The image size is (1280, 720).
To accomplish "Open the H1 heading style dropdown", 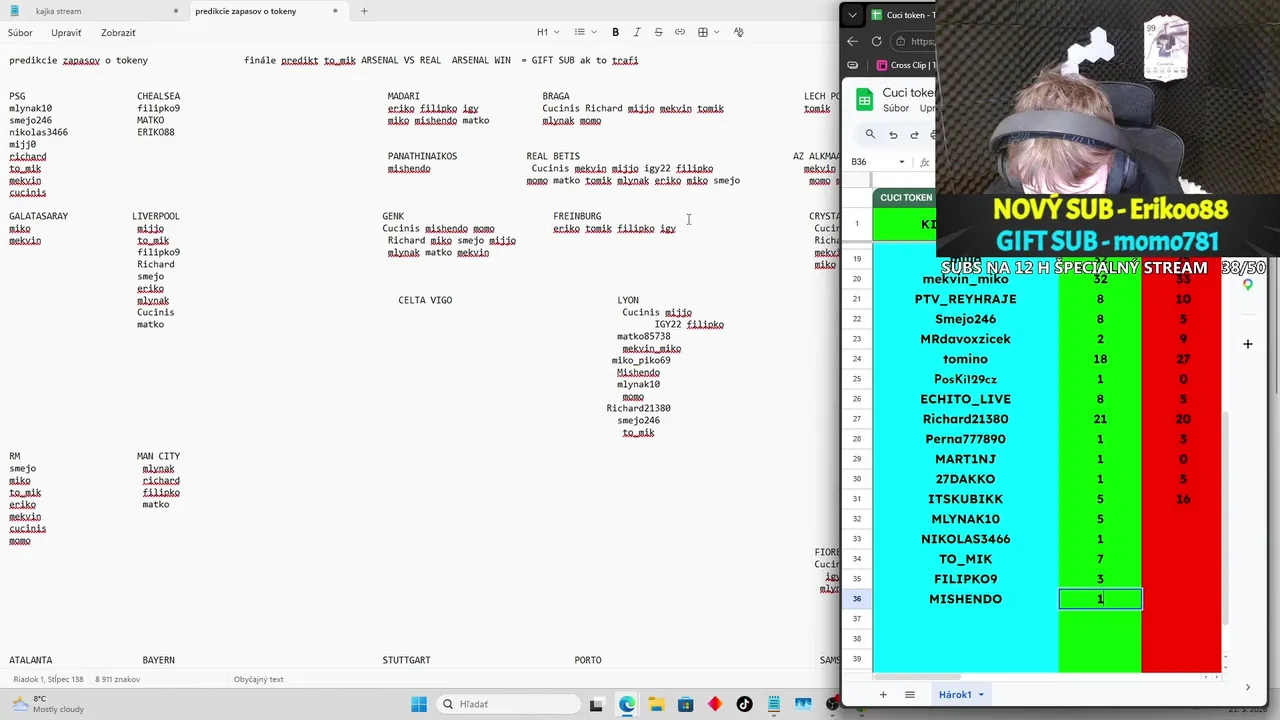I will click(x=547, y=32).
